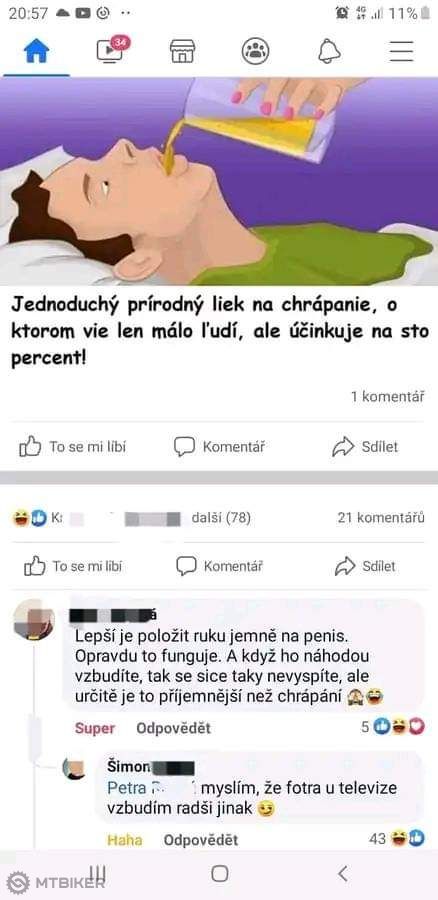Tap the snoring remedy article image

coord(219,181)
